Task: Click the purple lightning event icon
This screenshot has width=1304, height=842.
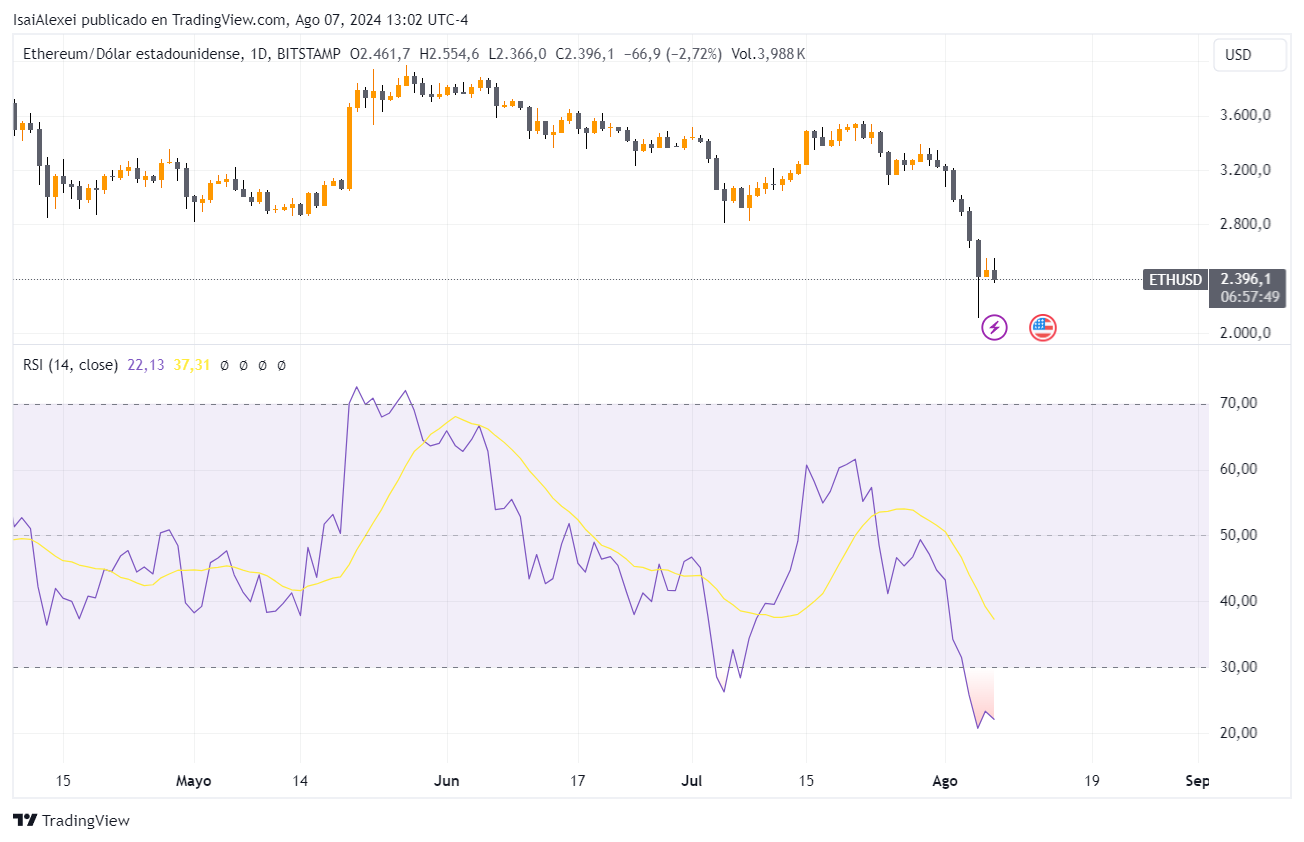Action: (x=994, y=327)
